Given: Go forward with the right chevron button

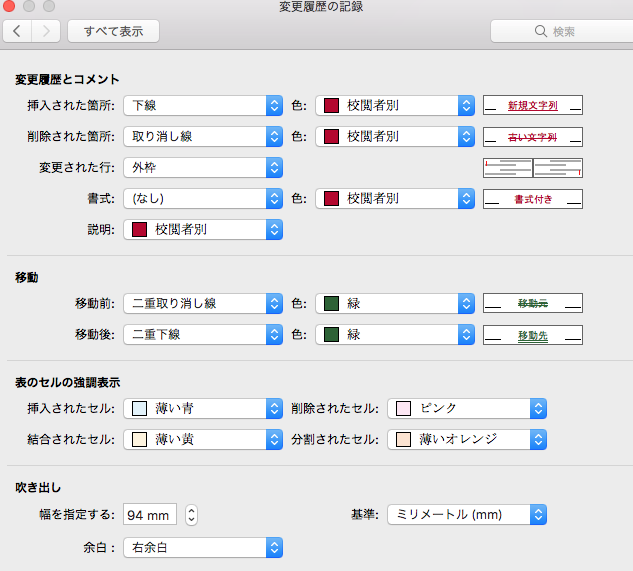Looking at the screenshot, I should click(x=46, y=31).
